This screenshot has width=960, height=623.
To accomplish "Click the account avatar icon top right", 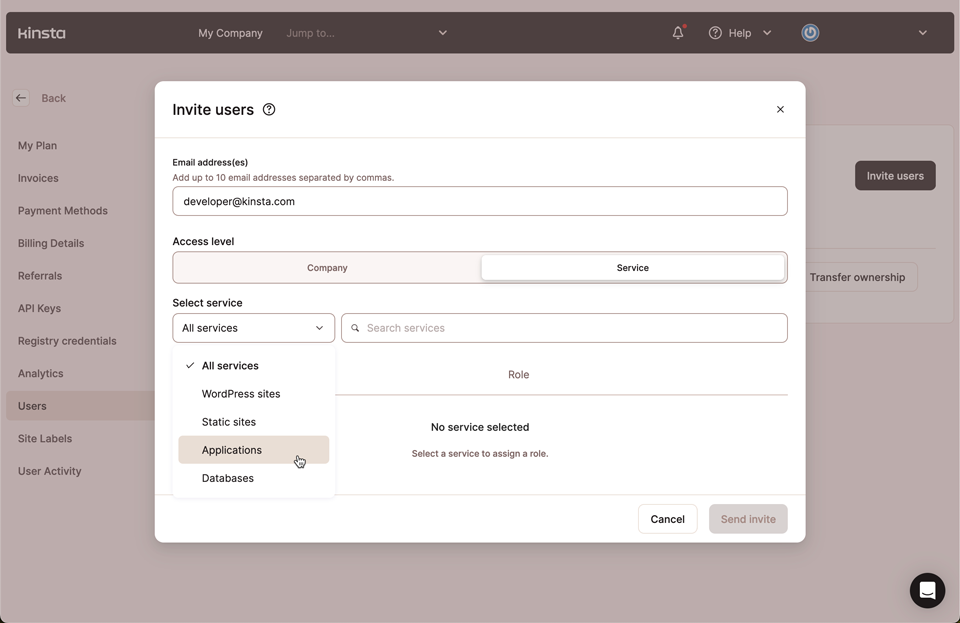I will point(809,32).
